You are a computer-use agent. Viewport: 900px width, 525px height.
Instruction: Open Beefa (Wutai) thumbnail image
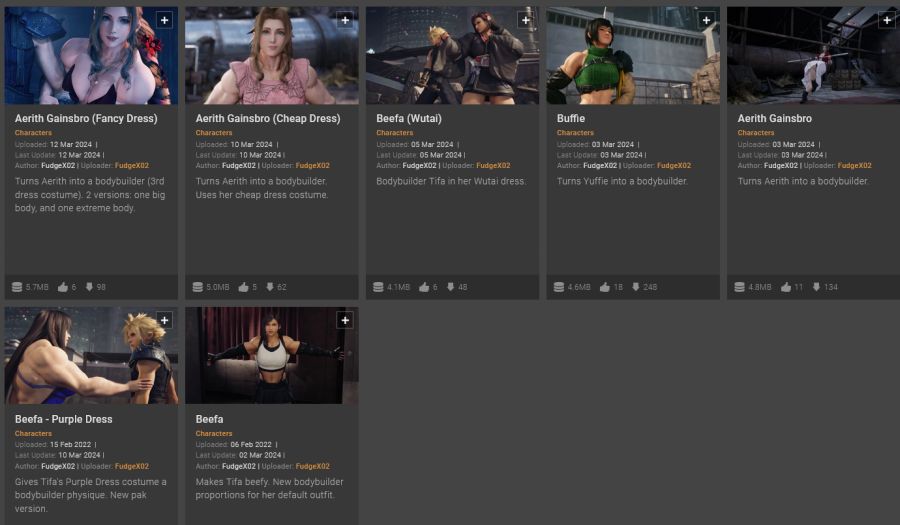click(452, 56)
